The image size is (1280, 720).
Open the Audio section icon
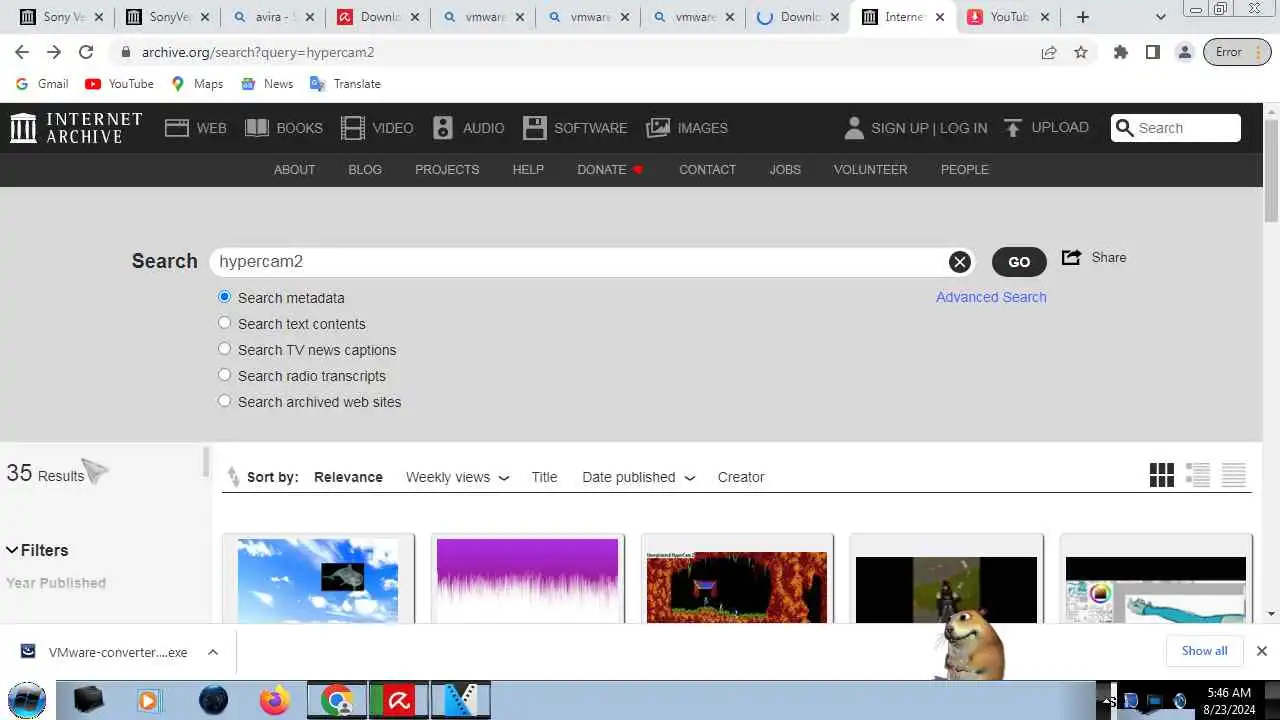(443, 128)
